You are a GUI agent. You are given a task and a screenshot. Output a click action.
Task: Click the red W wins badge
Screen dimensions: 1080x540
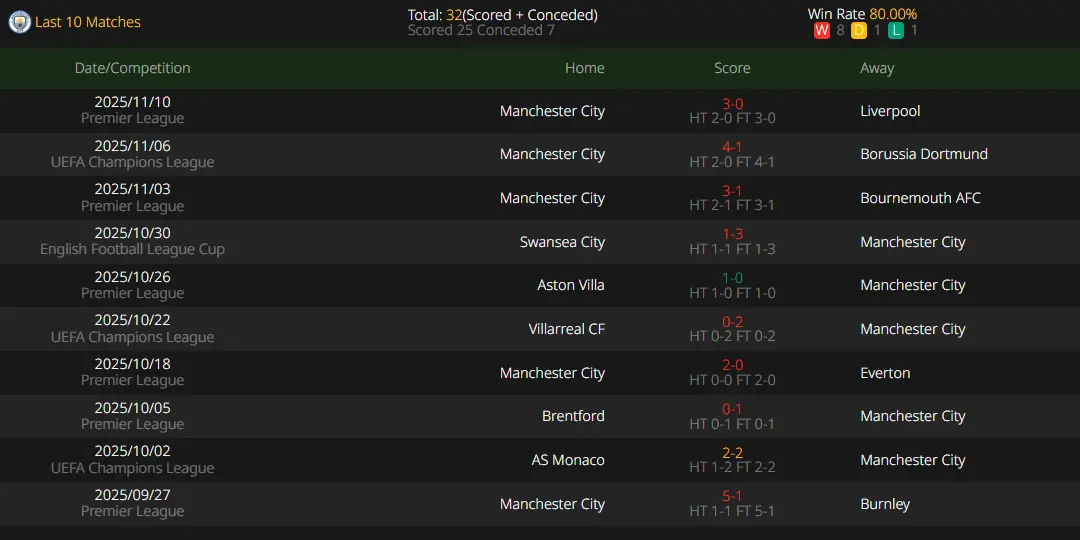click(x=821, y=30)
